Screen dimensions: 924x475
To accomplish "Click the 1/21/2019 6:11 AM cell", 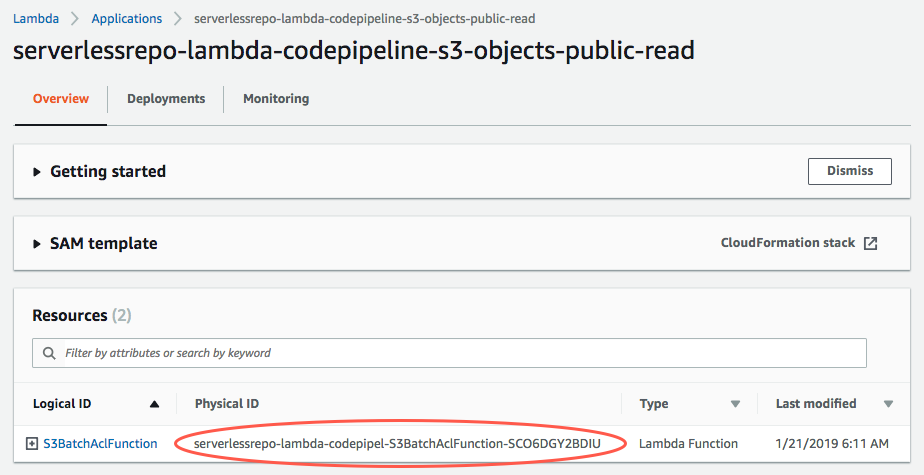I will click(x=832, y=444).
